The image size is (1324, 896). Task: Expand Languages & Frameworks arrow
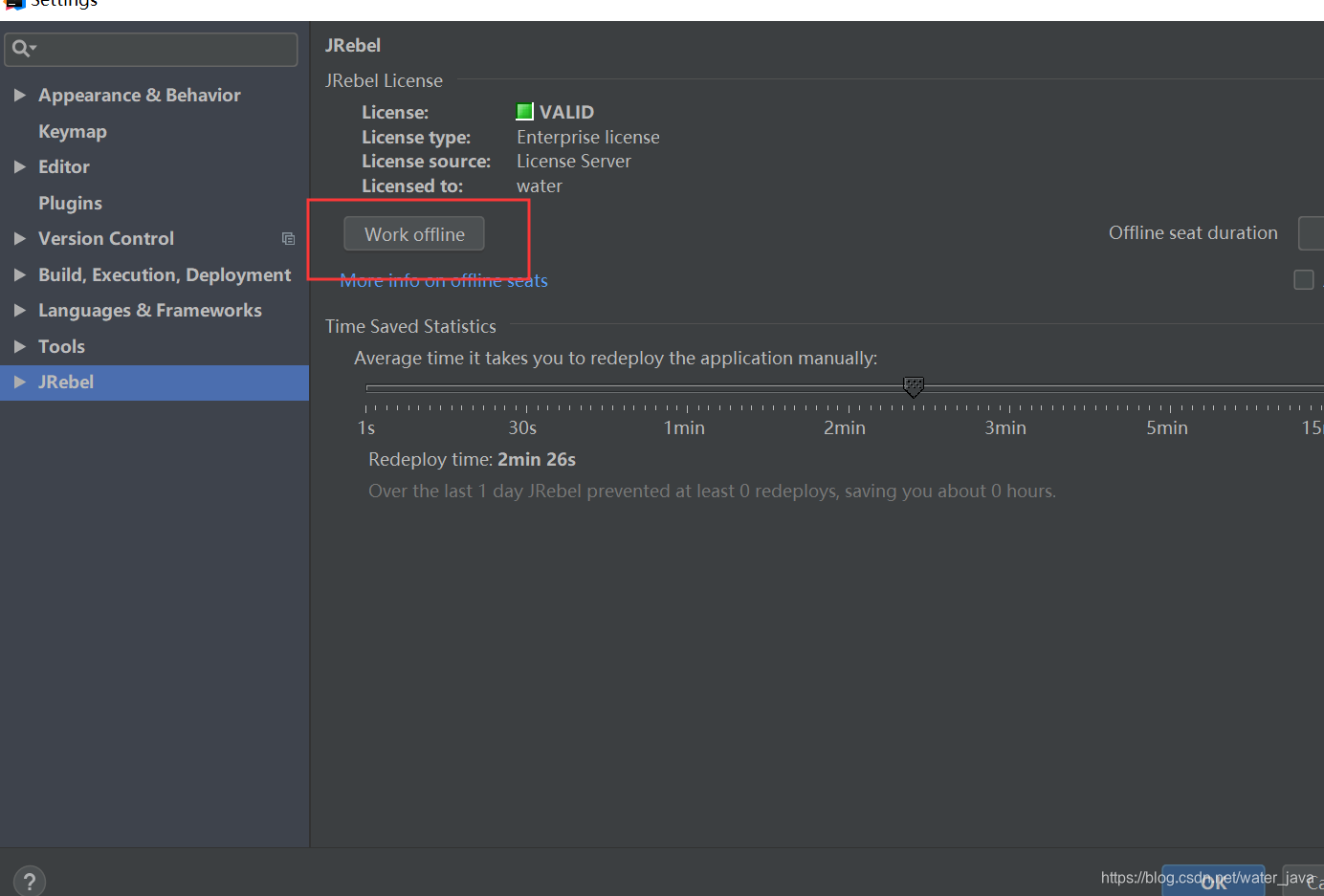pos(19,310)
